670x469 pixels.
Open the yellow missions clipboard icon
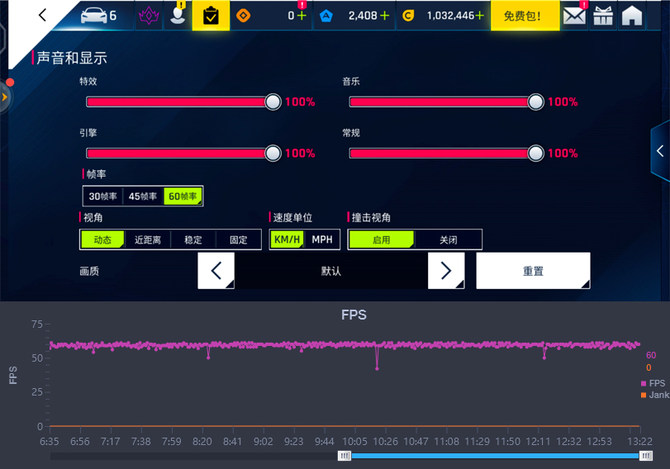click(x=210, y=16)
